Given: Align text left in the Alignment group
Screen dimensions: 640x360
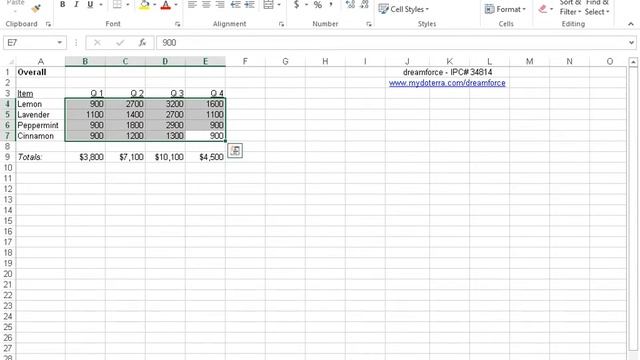Looking at the screenshot, I should pyautogui.click(x=192, y=4).
